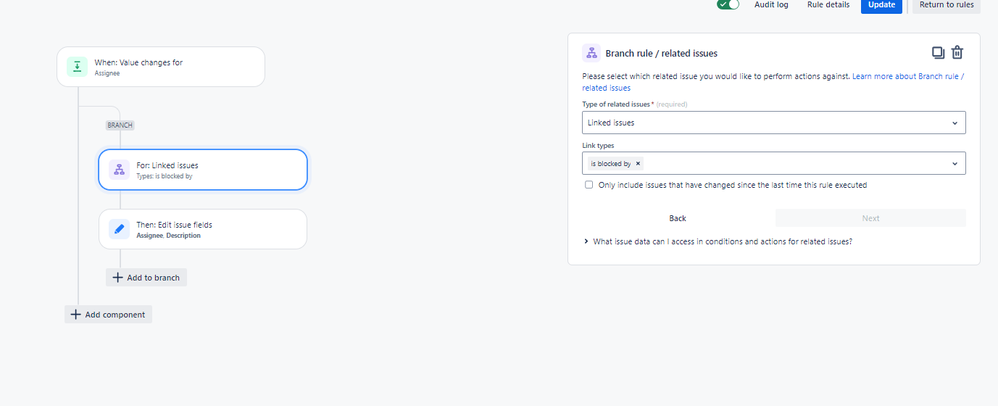Click the trigger icon for Value changes
The width and height of the screenshot is (998, 406).
77,67
